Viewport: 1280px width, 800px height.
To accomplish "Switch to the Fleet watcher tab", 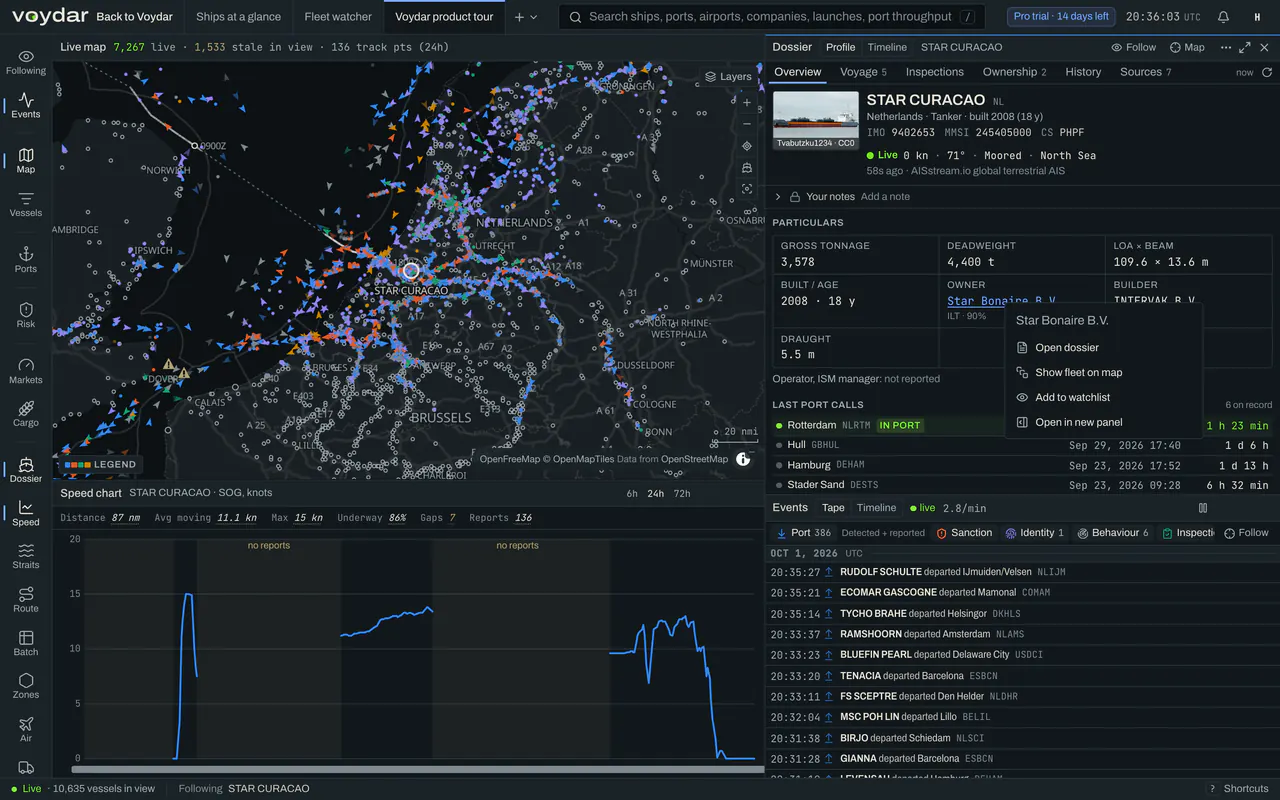I will click(x=338, y=17).
